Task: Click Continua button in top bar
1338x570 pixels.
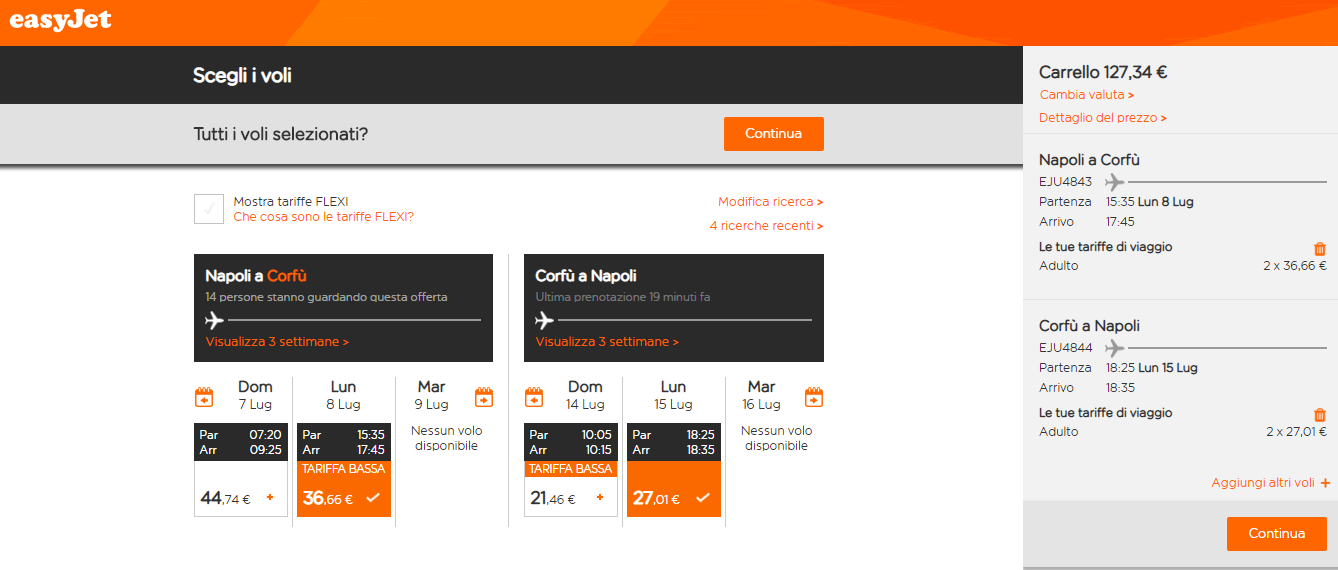Action: 774,134
